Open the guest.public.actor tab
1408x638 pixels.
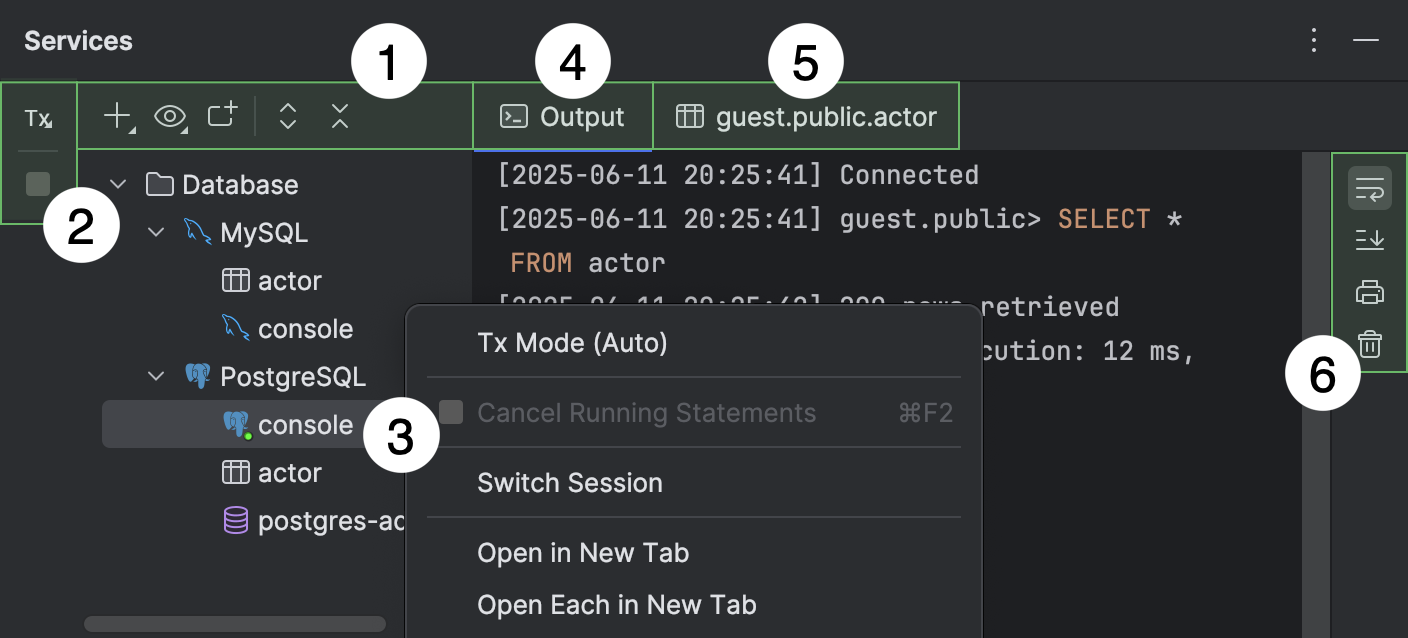(x=806, y=115)
